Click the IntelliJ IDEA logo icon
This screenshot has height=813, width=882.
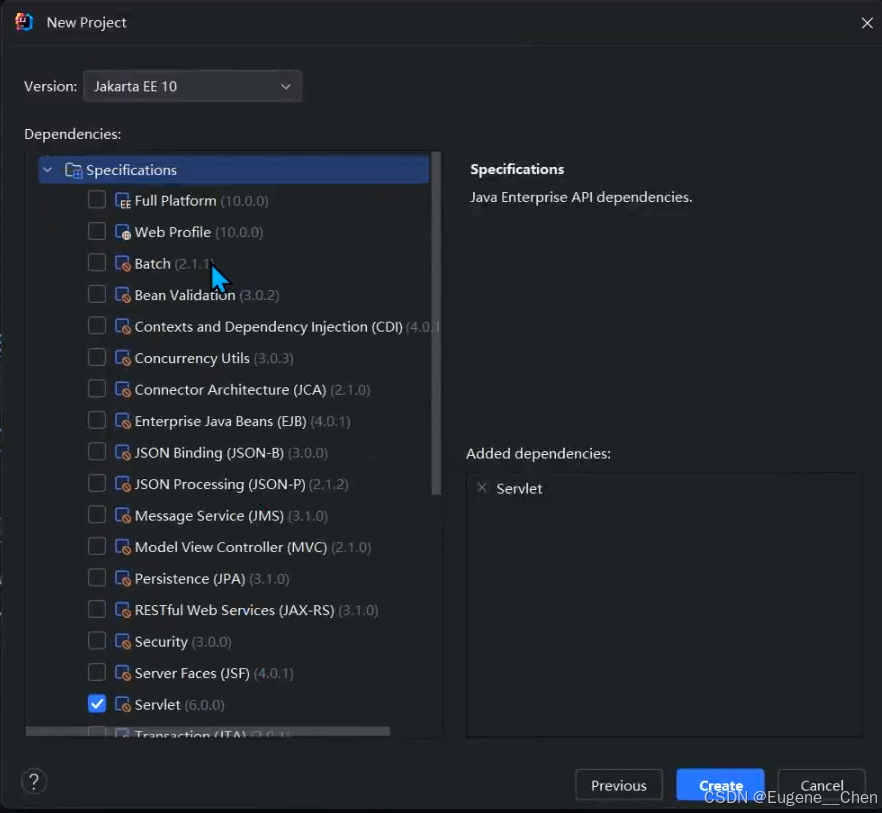pyautogui.click(x=24, y=22)
